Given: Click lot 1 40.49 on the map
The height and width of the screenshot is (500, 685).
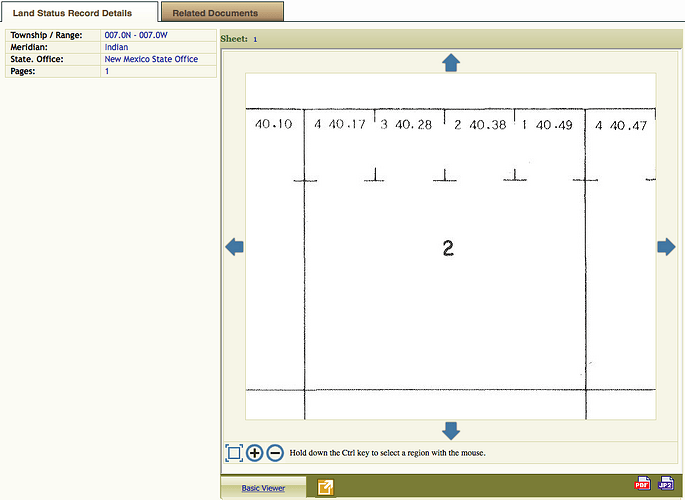Looking at the screenshot, I should click(x=547, y=125).
